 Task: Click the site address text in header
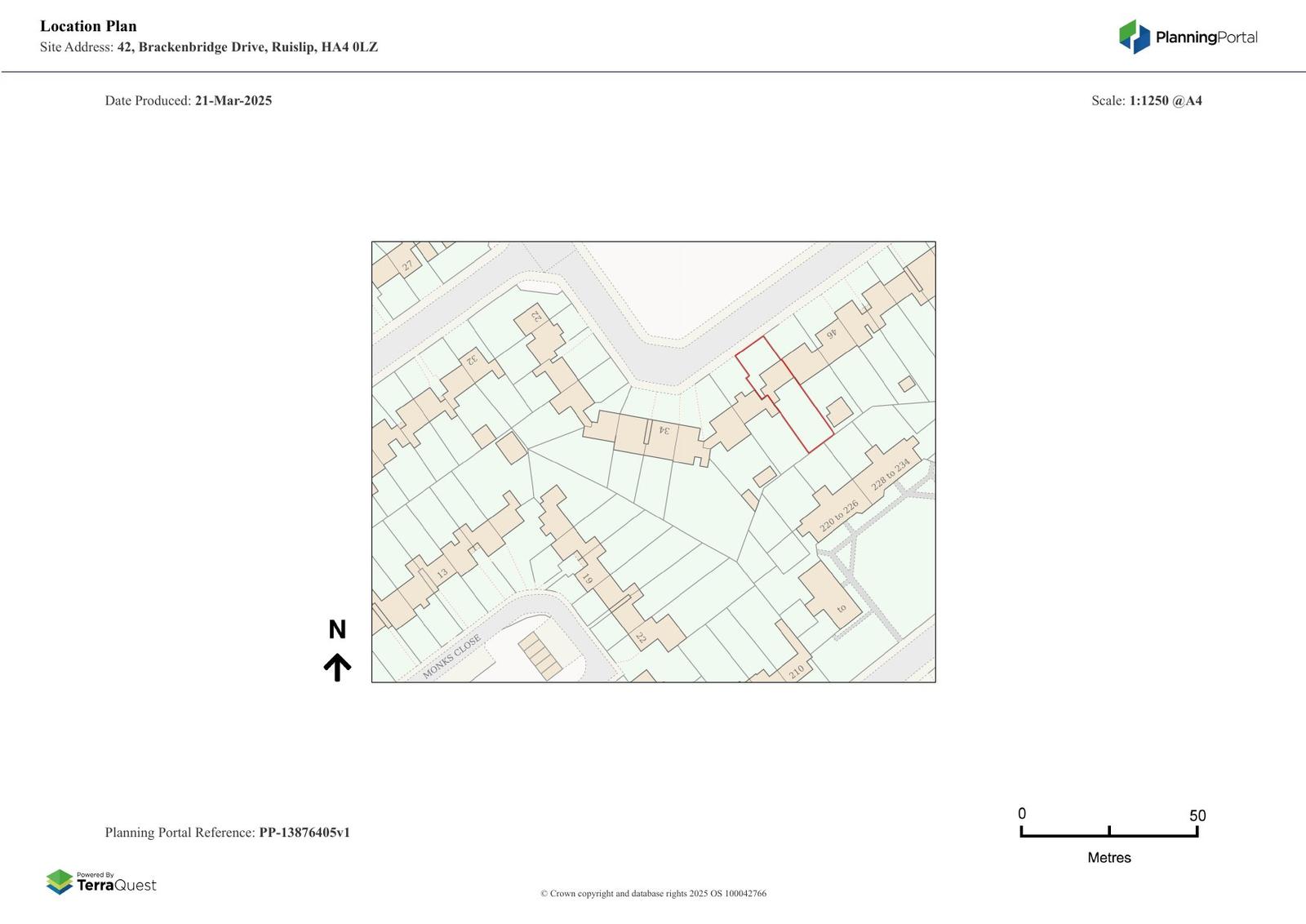point(247,47)
